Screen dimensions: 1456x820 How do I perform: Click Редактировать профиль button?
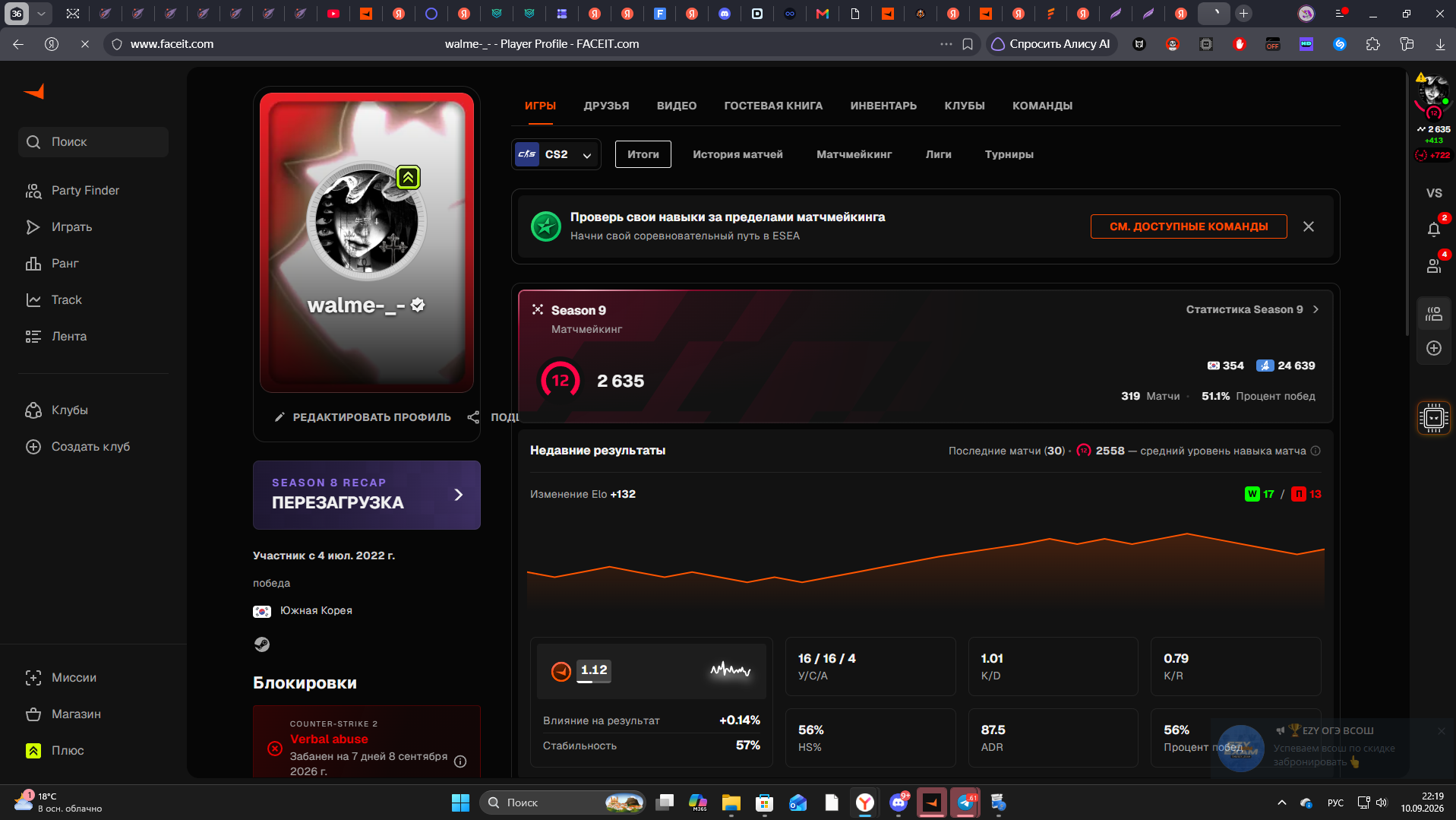[x=363, y=417]
